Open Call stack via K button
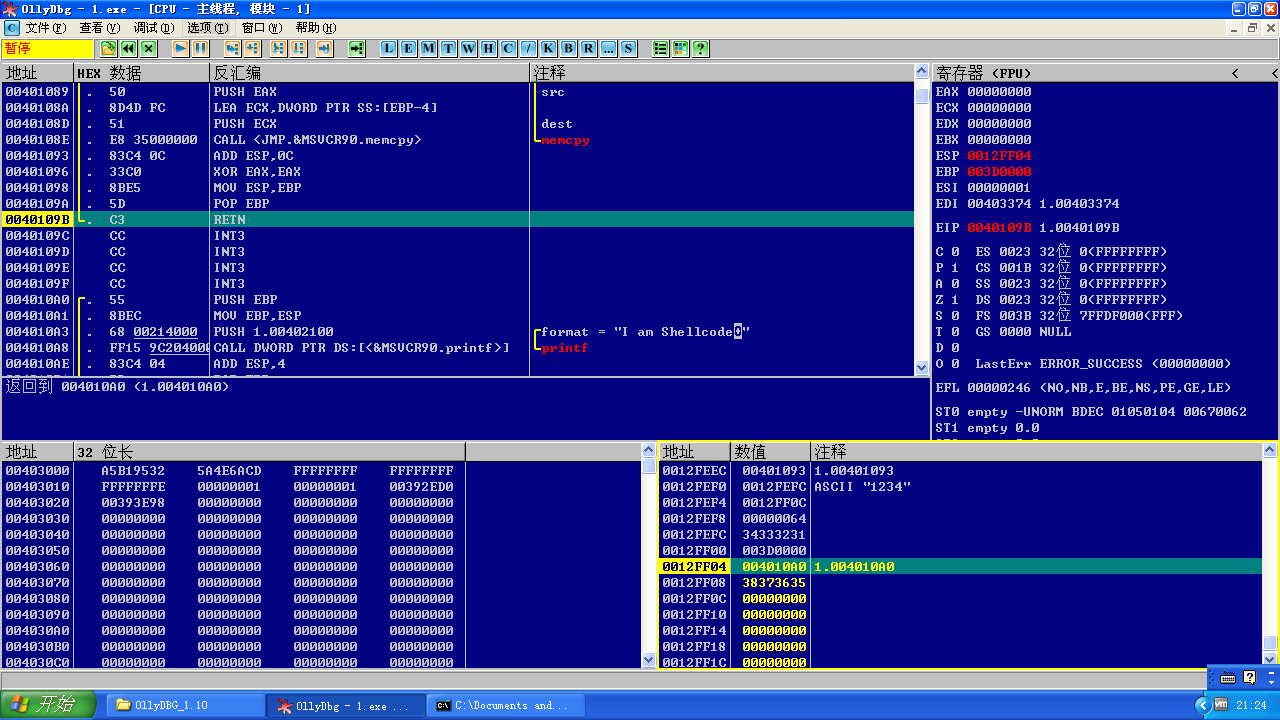This screenshot has height=720, width=1280. click(x=549, y=48)
